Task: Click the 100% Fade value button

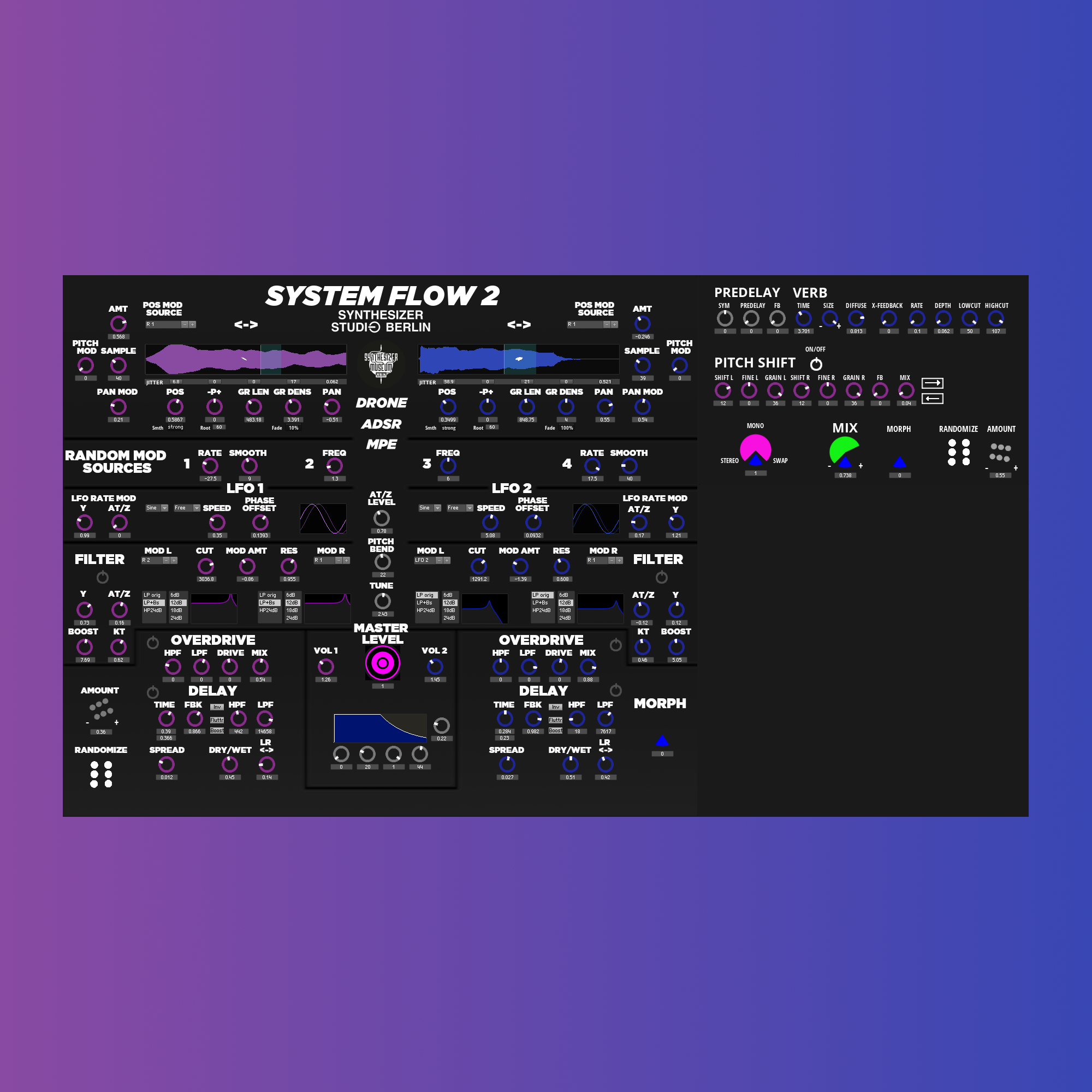Action: pyautogui.click(x=567, y=428)
